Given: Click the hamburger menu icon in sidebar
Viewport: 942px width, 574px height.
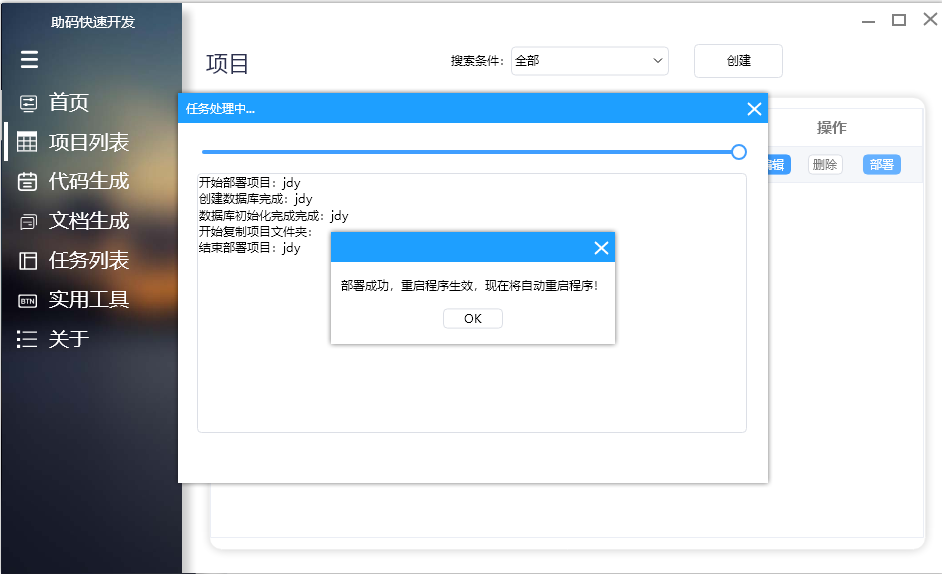Looking at the screenshot, I should (x=29, y=60).
